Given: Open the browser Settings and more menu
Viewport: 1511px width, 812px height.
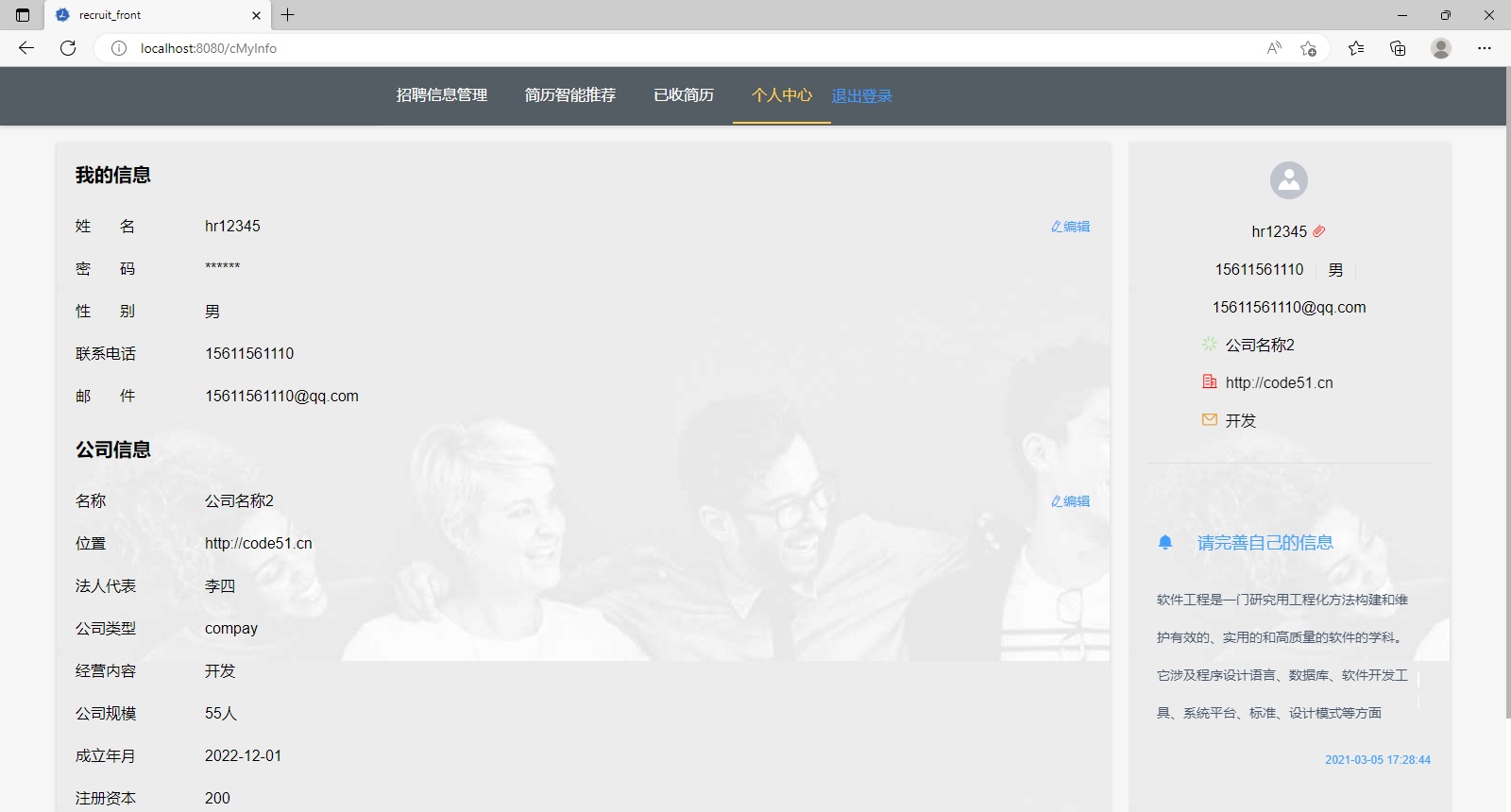Looking at the screenshot, I should point(1485,48).
